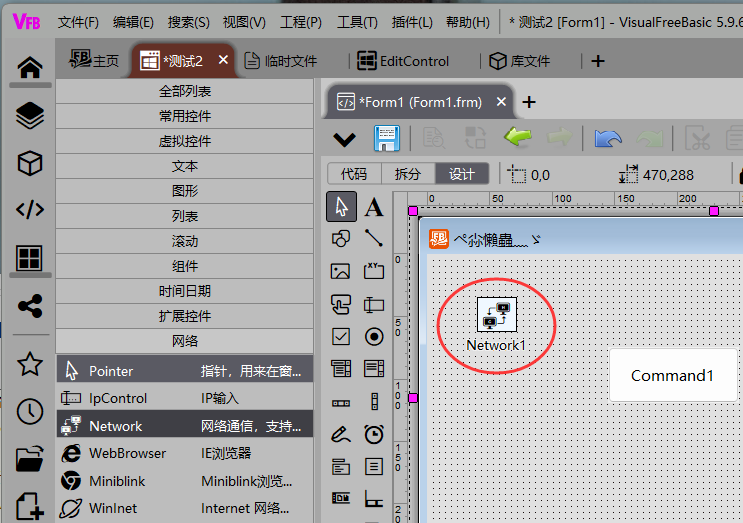This screenshot has width=743, height=523.
Task: Open the recent history clock icon
Action: pyautogui.click(x=30, y=411)
